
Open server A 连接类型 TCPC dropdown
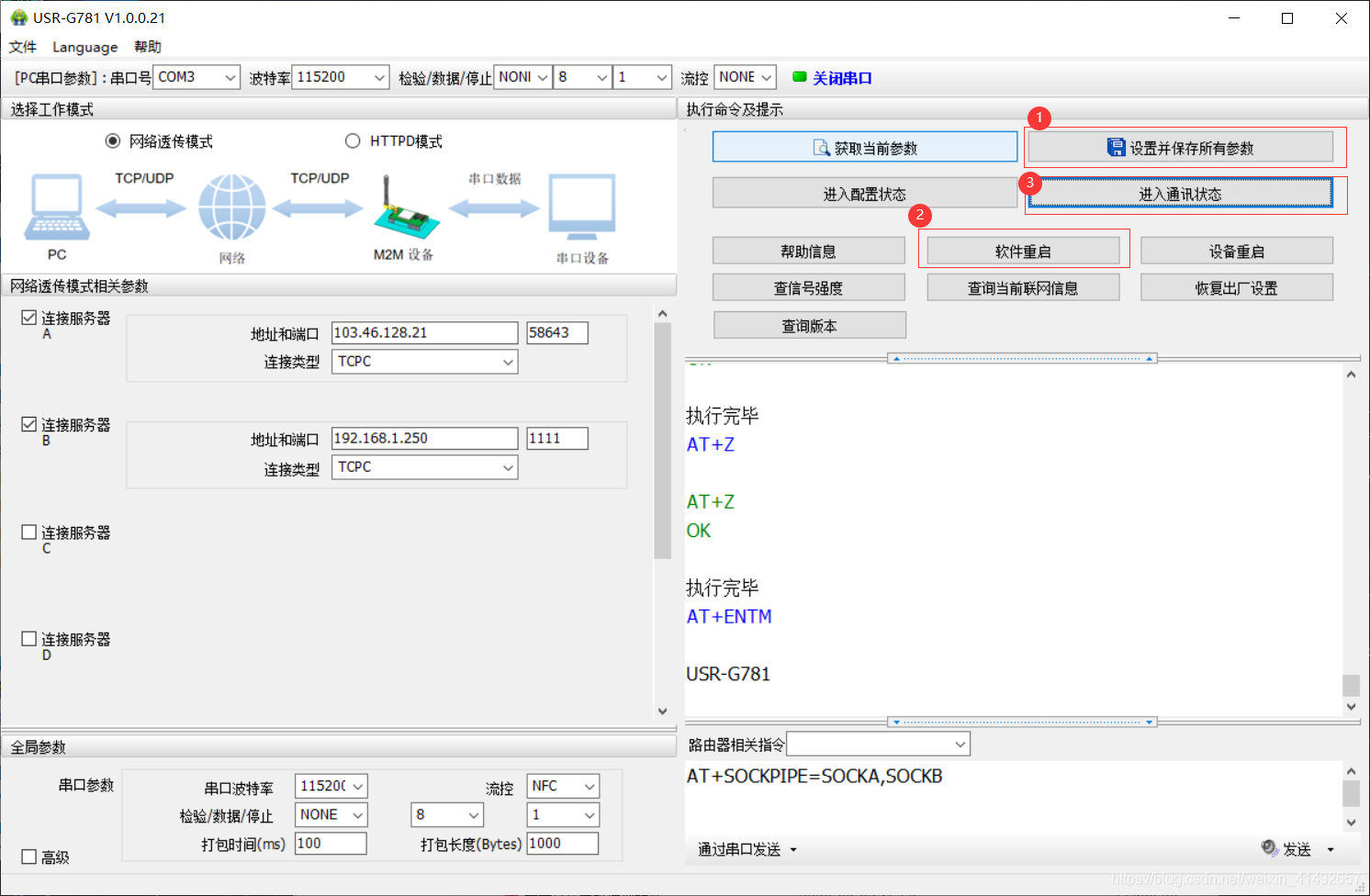point(425,362)
